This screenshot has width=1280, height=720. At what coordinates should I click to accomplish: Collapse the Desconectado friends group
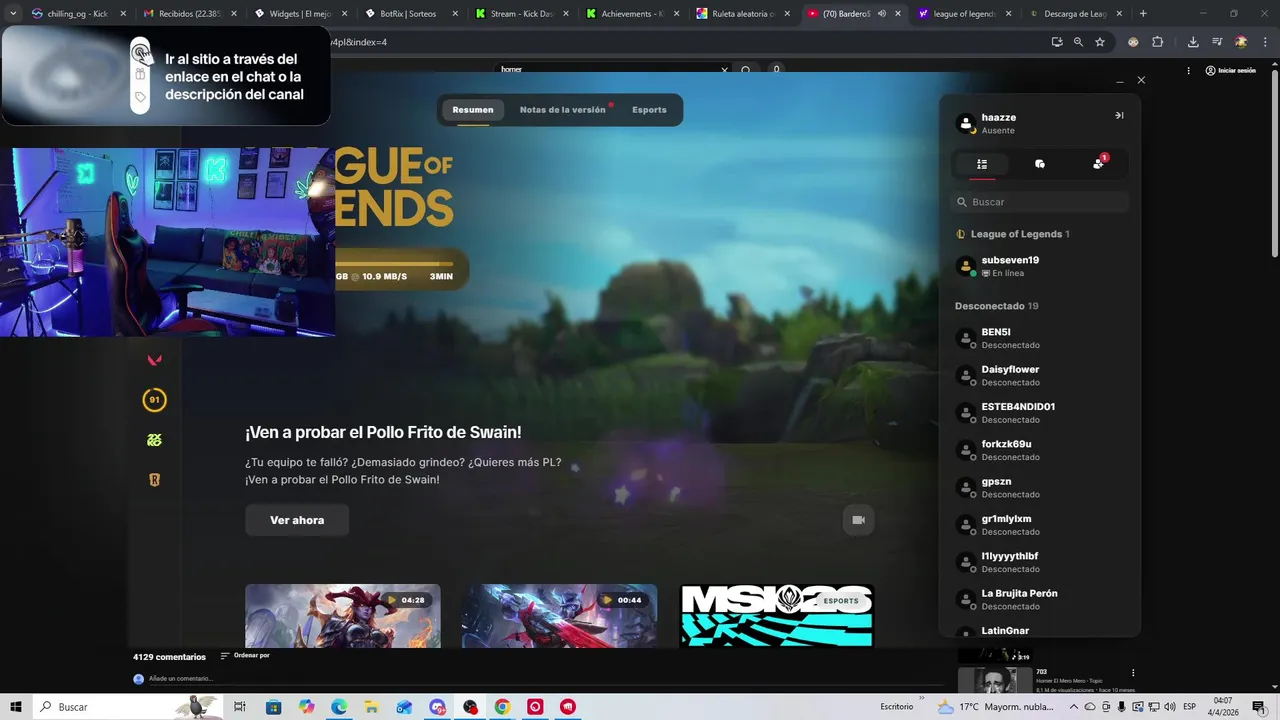(x=997, y=306)
